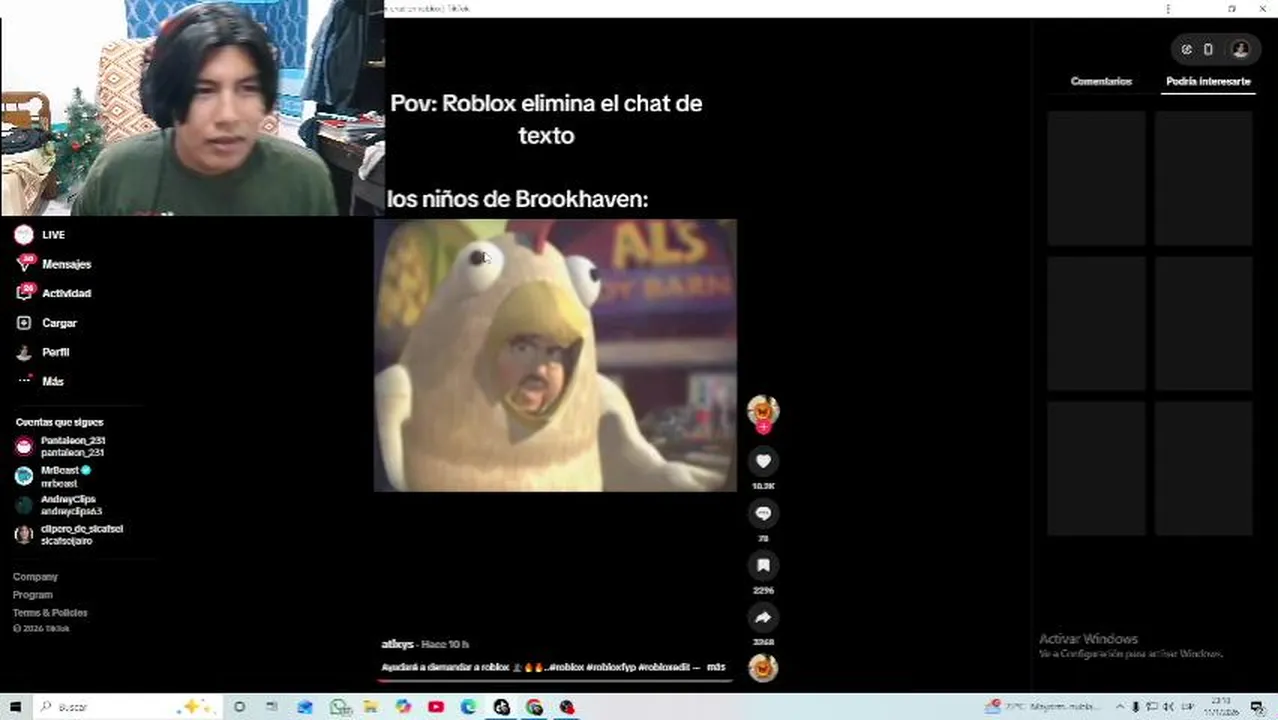
Task: Expand the Company footer link
Action: [35, 577]
